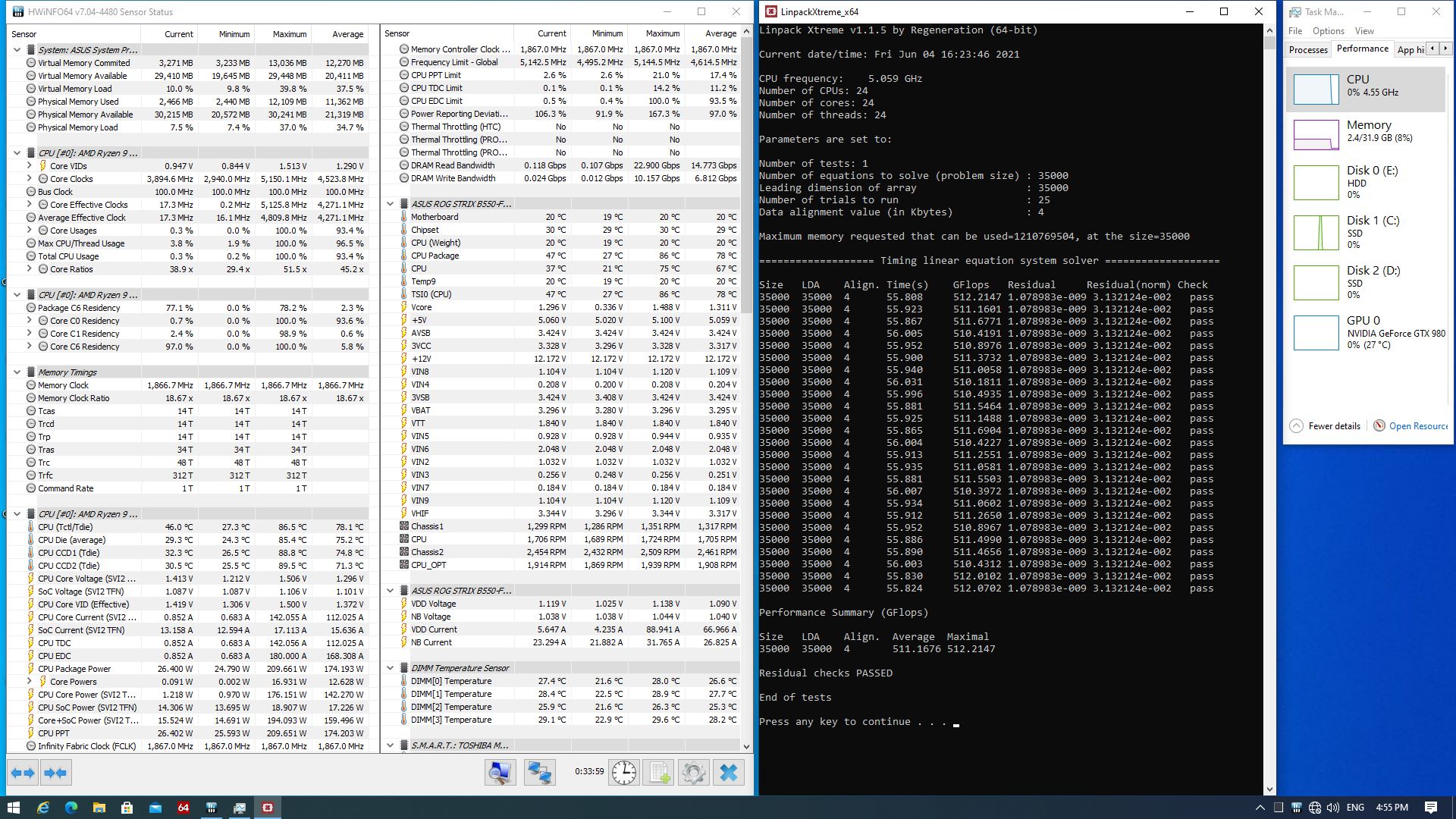Select the CPU Package Power row
This screenshot has width=1456, height=819.
pyautogui.click(x=188, y=668)
